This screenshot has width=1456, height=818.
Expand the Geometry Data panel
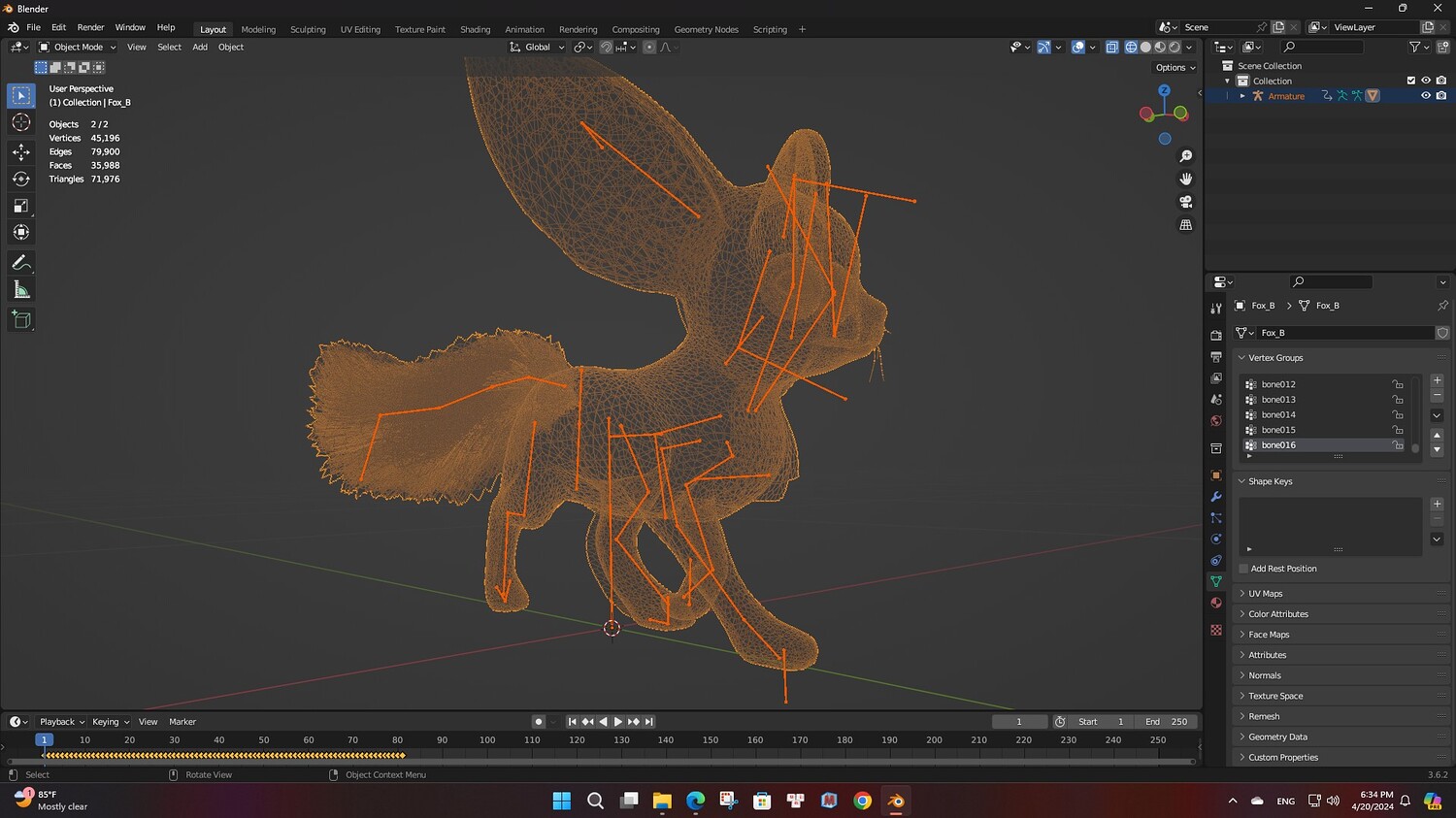coord(1277,736)
